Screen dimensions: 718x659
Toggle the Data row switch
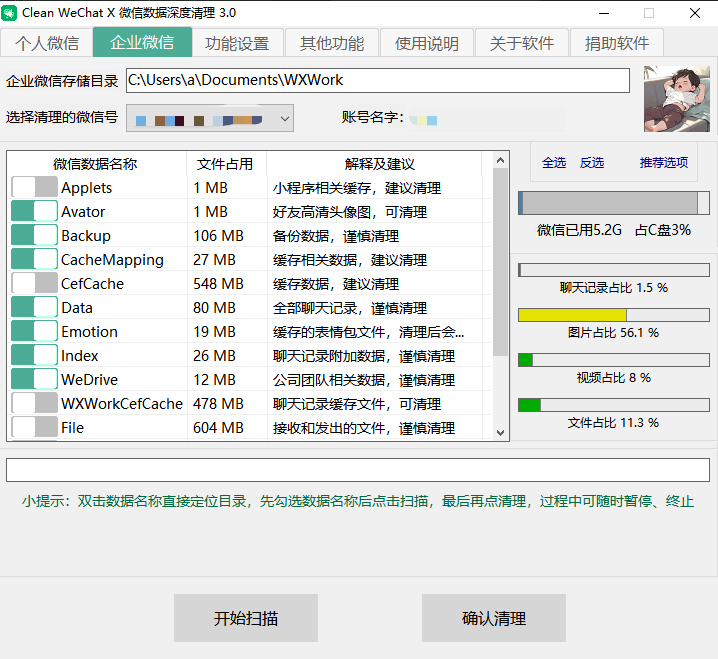[34, 307]
